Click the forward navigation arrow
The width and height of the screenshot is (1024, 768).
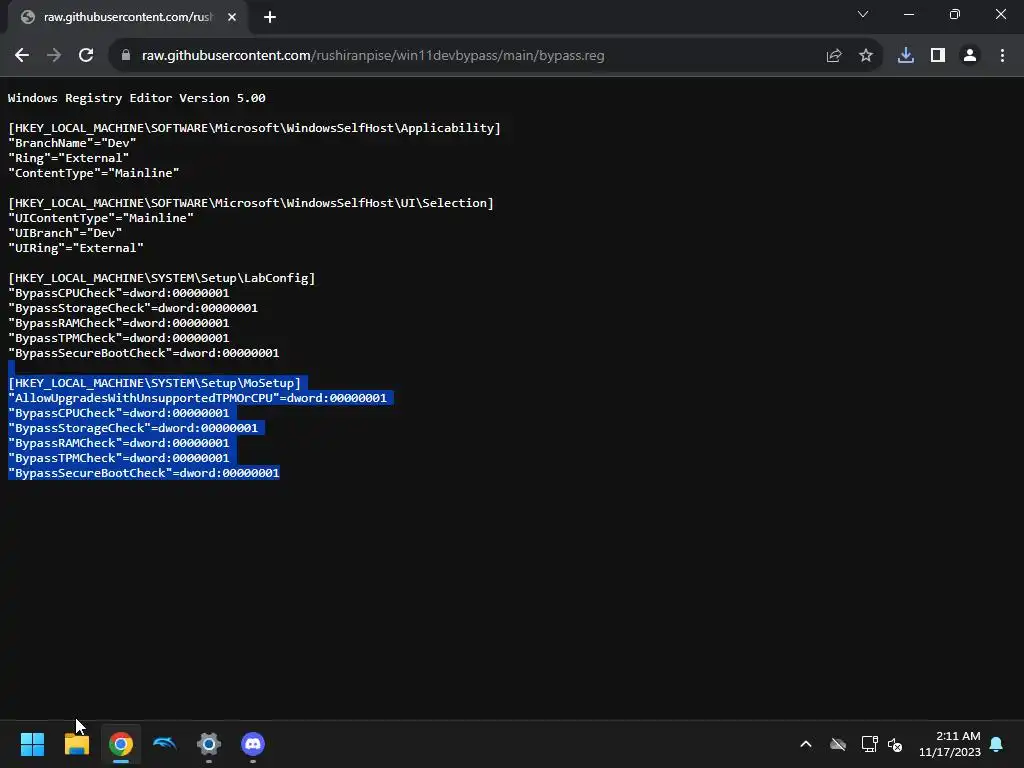click(x=54, y=56)
